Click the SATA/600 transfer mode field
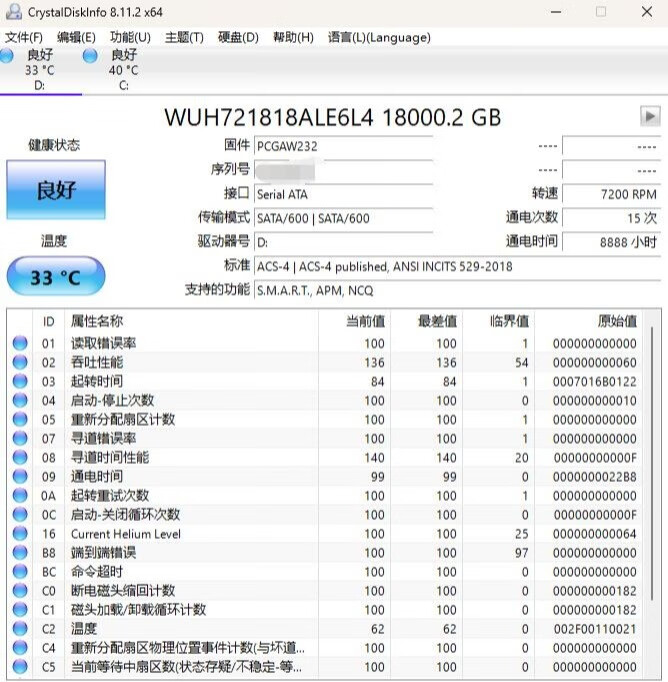 pos(344,218)
